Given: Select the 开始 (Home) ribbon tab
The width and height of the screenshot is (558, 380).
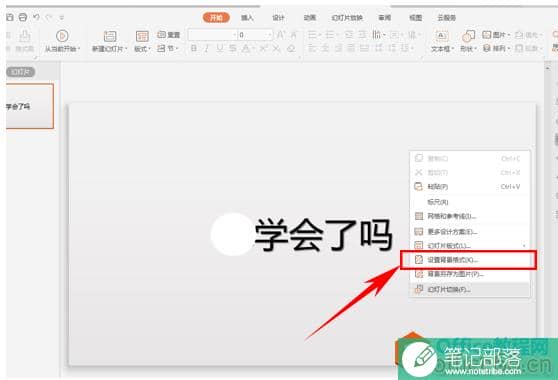Looking at the screenshot, I should pos(216,17).
